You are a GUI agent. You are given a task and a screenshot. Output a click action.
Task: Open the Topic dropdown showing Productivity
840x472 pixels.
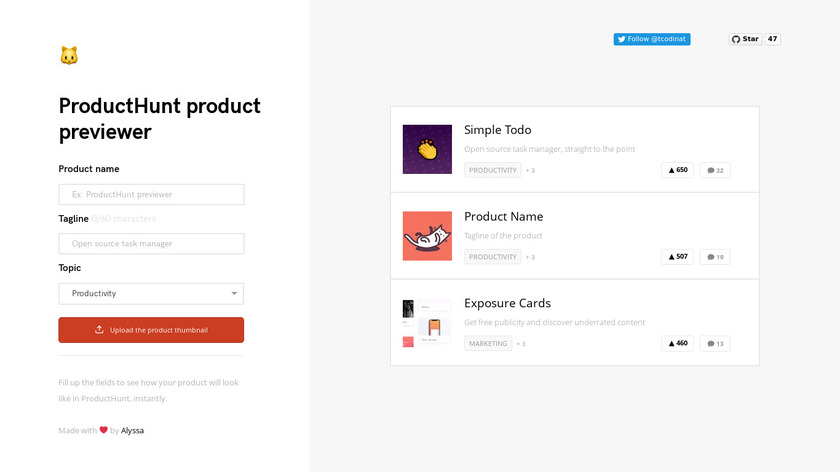(151, 293)
